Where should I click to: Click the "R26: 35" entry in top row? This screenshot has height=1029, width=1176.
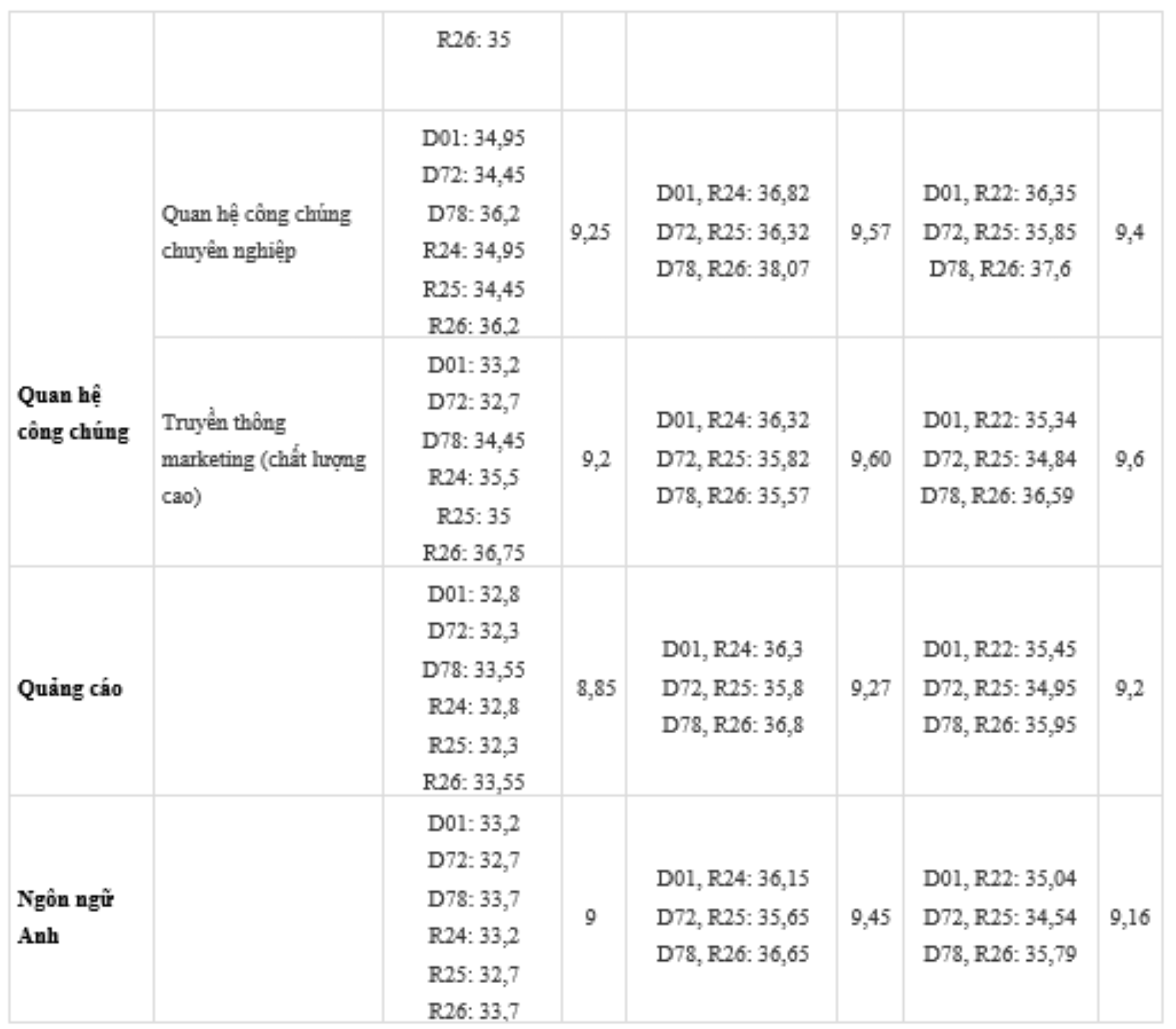473,40
